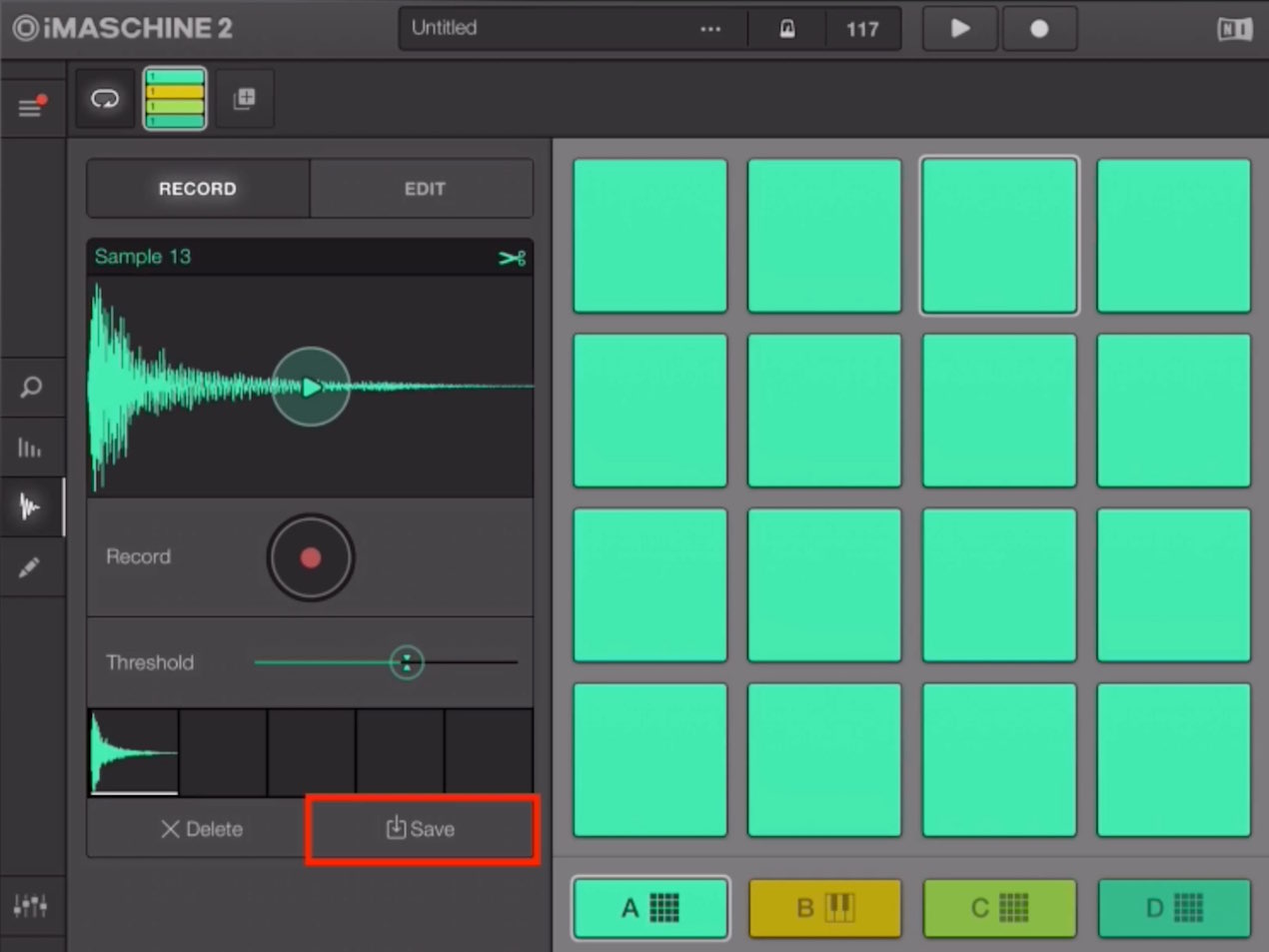Open the hamburger menu with notification dot

(32, 106)
